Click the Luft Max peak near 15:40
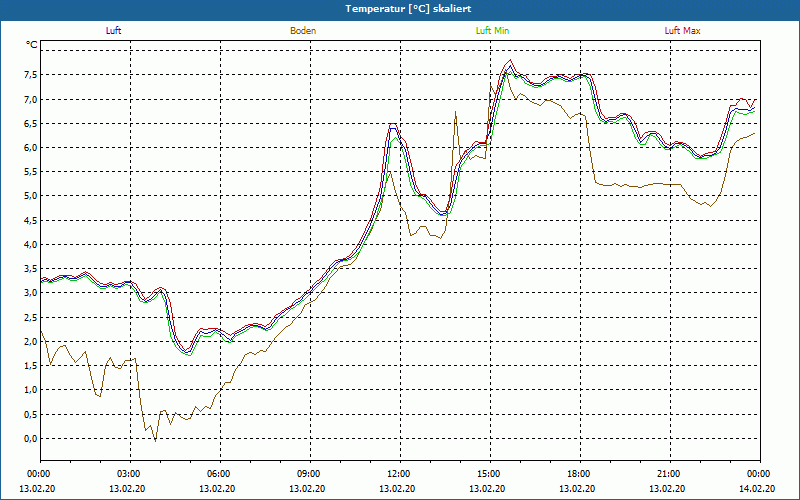The width and height of the screenshot is (800, 500). click(x=510, y=60)
